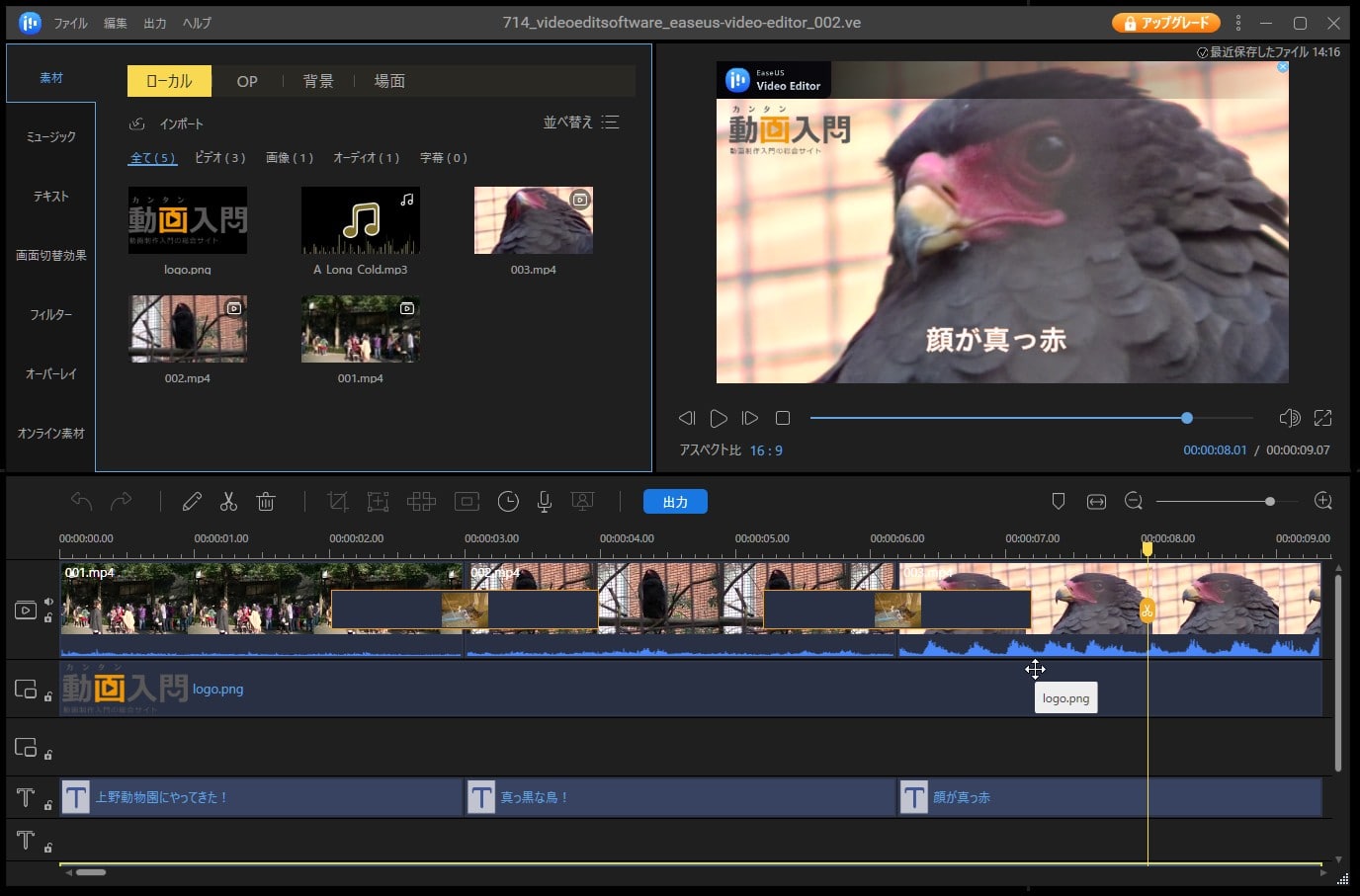Step forward to the next frame
The image size is (1360, 896).
coord(750,418)
